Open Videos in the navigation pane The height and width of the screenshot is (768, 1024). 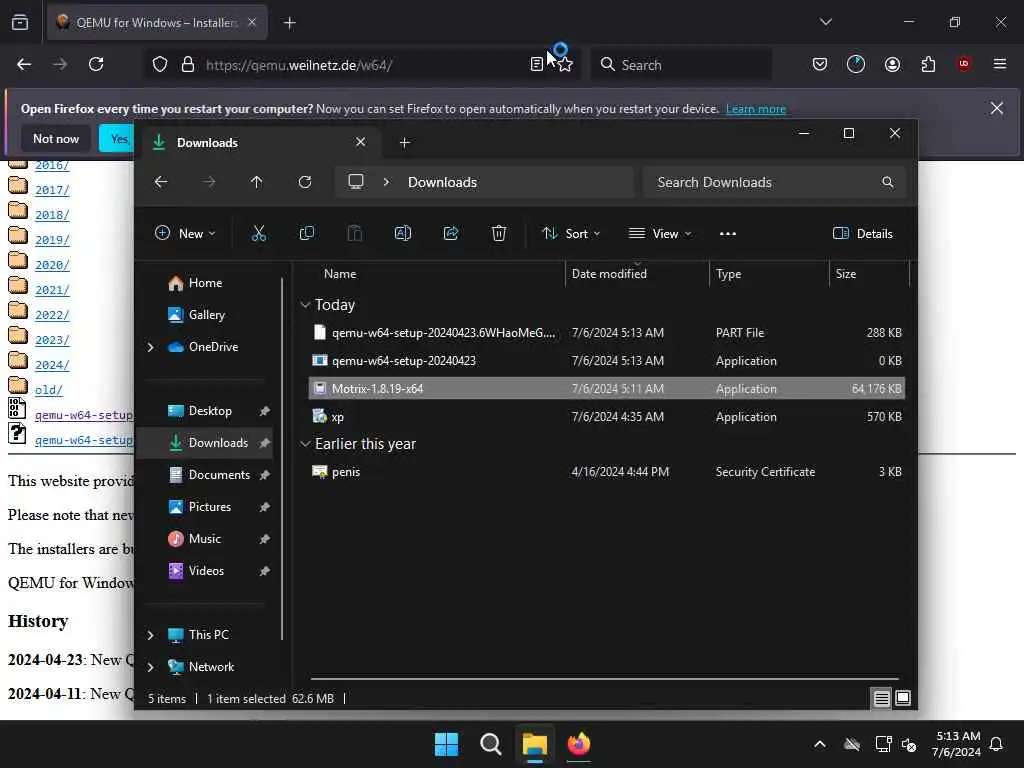tap(206, 571)
